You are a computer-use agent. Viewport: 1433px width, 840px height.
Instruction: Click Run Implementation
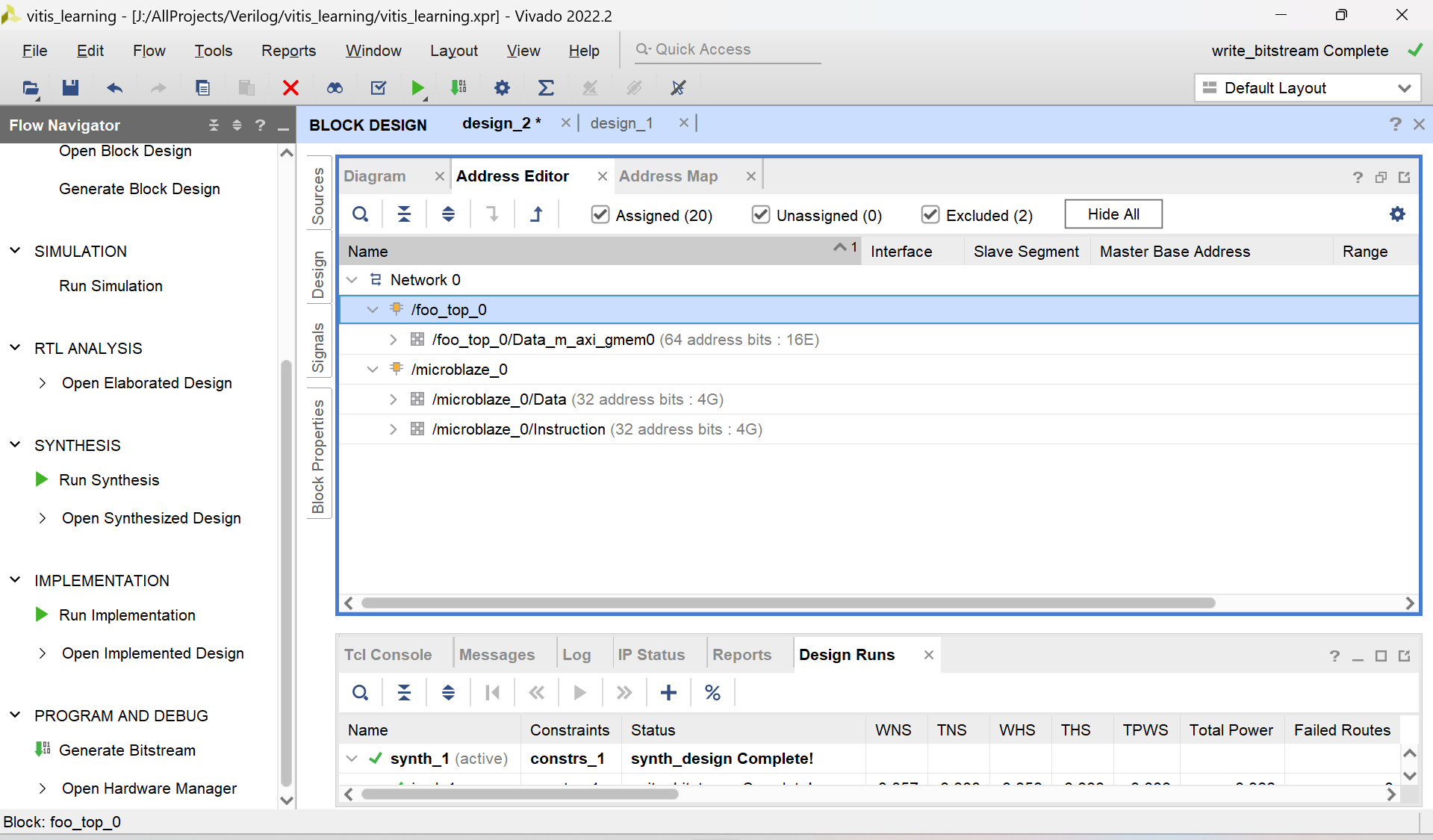[x=127, y=615]
